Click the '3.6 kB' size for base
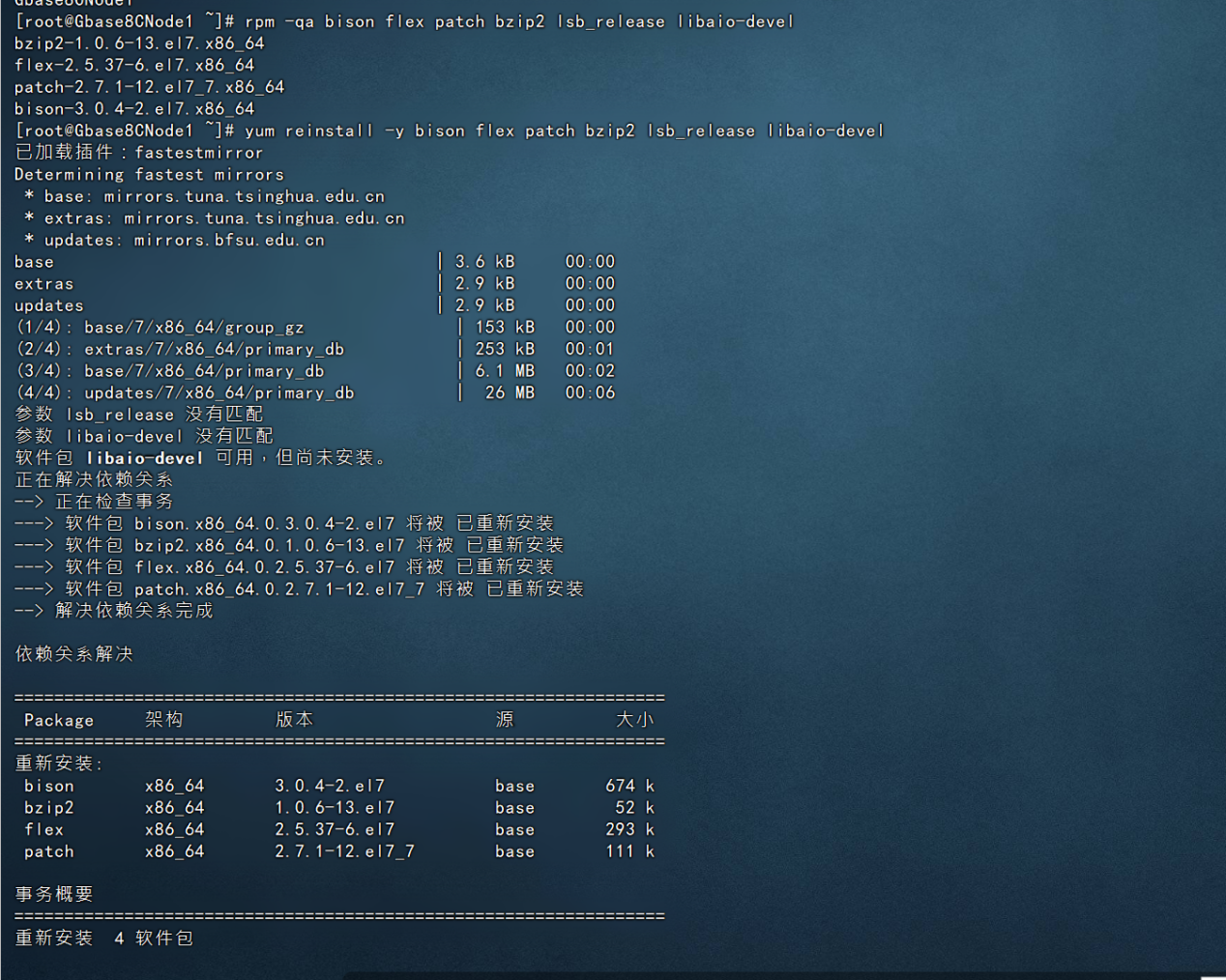Viewport: 1226px width, 980px height. coord(485,262)
